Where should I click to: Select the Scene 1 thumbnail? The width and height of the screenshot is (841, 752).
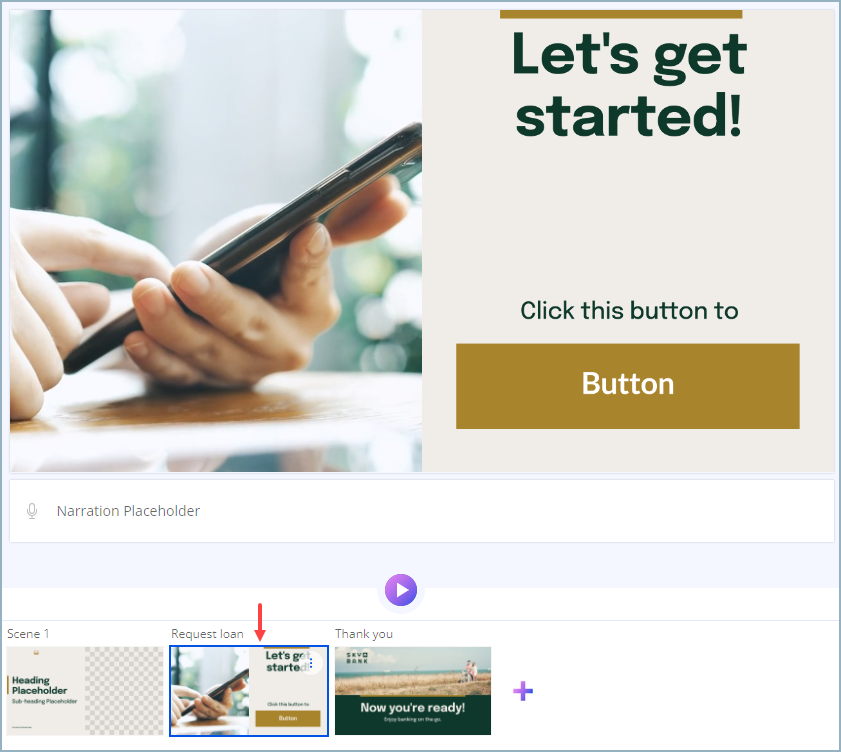click(85, 691)
